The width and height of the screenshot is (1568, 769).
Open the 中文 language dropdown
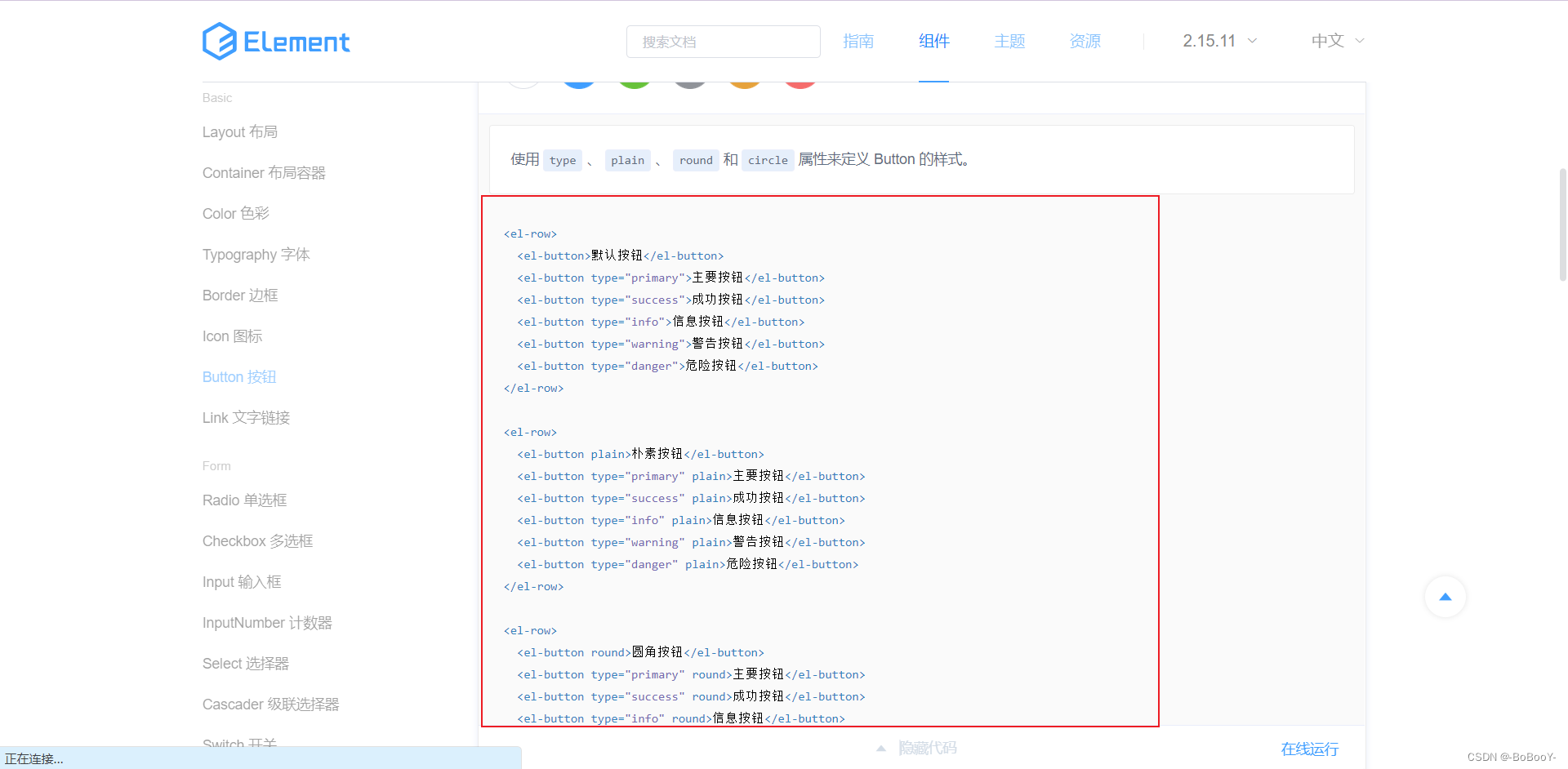click(1338, 41)
